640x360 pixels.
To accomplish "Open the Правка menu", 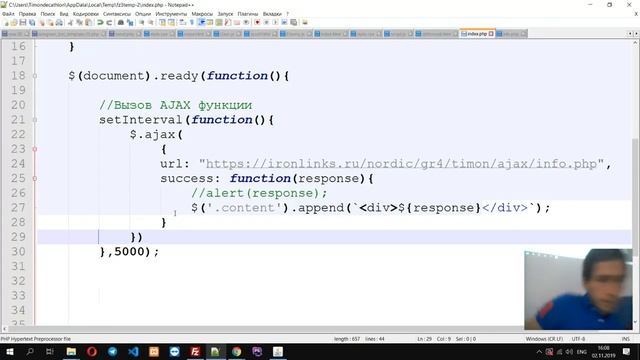I will (x=27, y=14).
